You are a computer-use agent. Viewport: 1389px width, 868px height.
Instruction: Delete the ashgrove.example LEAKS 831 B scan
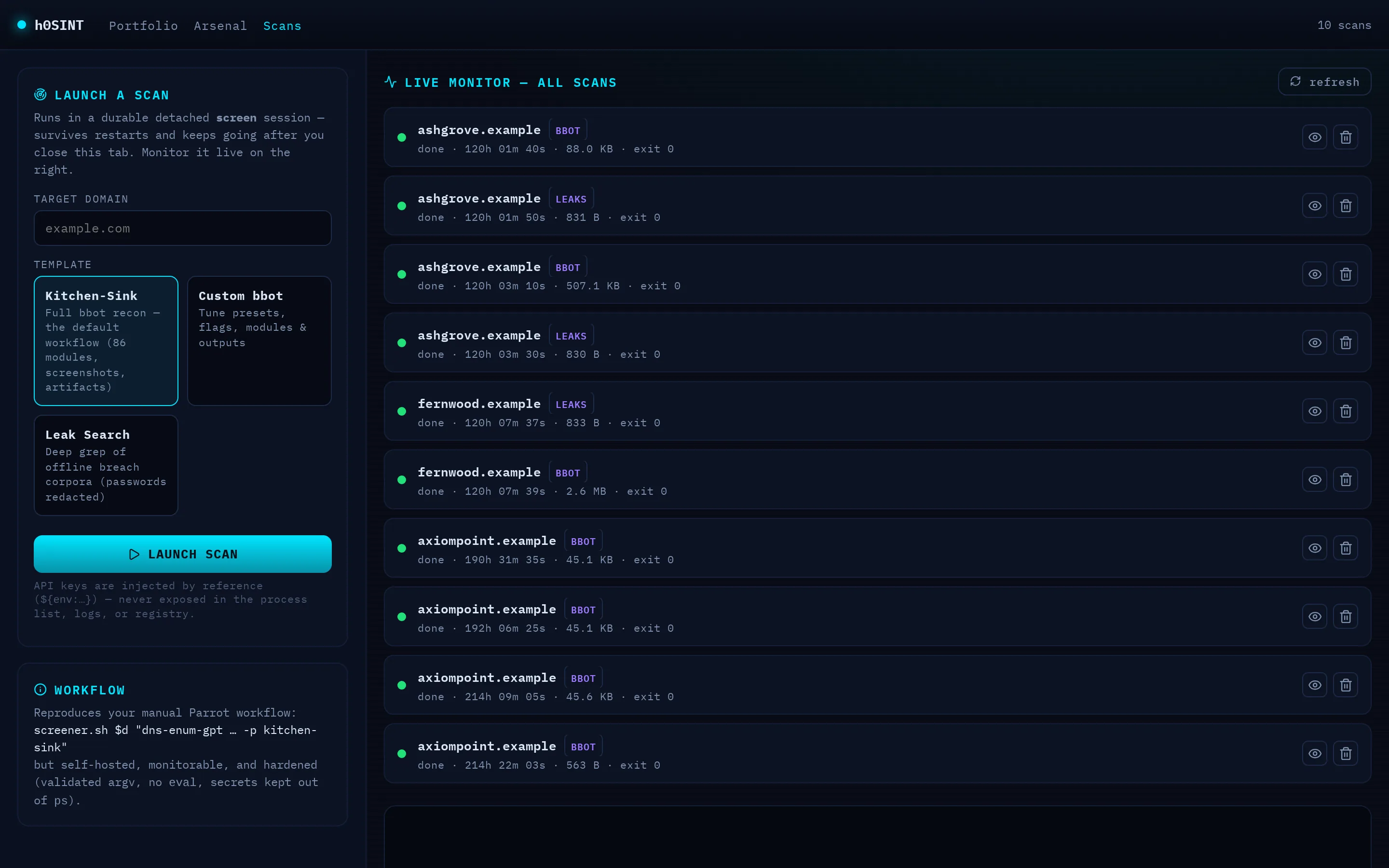tap(1346, 205)
